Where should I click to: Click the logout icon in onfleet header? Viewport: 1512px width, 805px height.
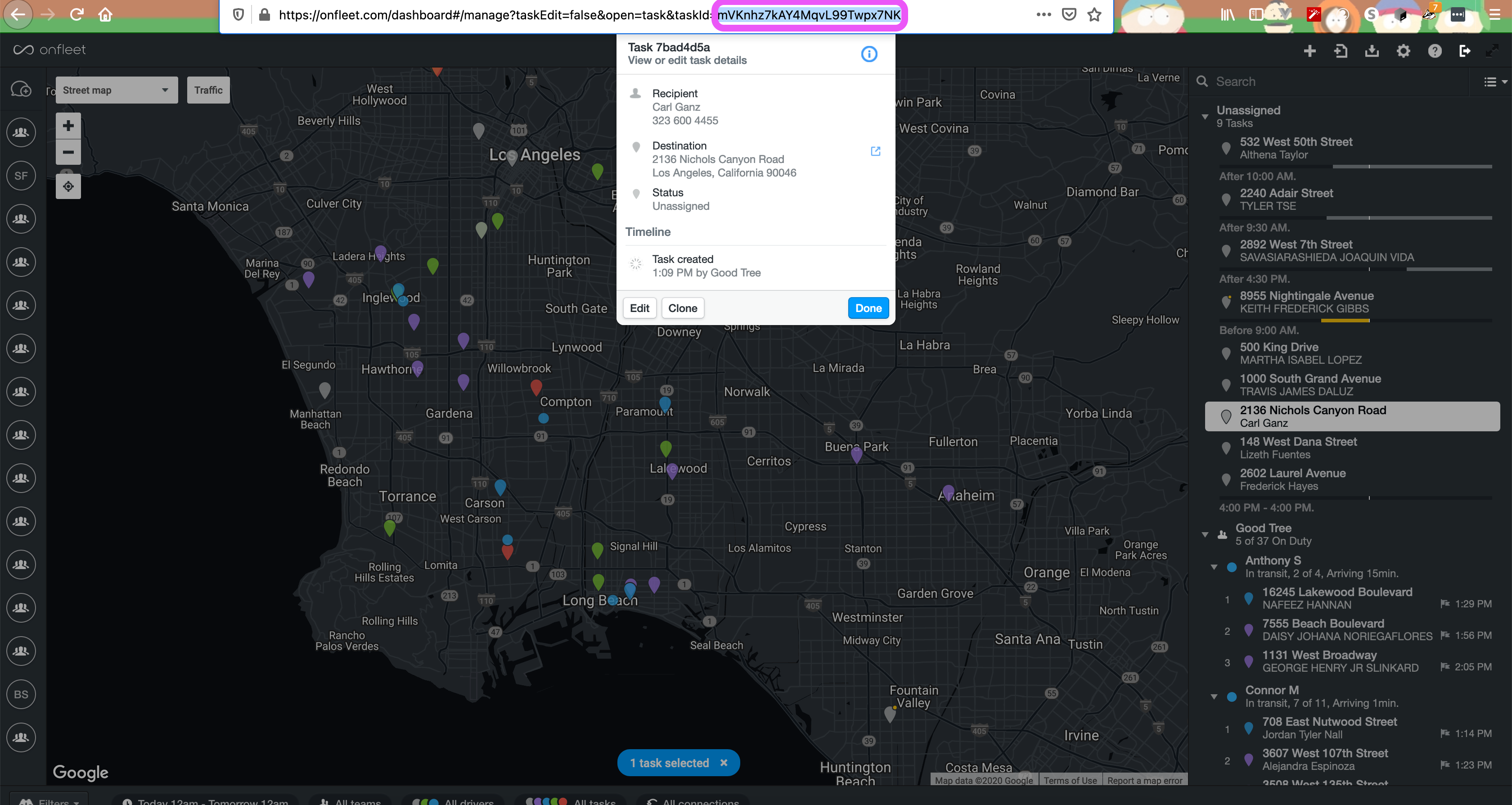[1464, 51]
